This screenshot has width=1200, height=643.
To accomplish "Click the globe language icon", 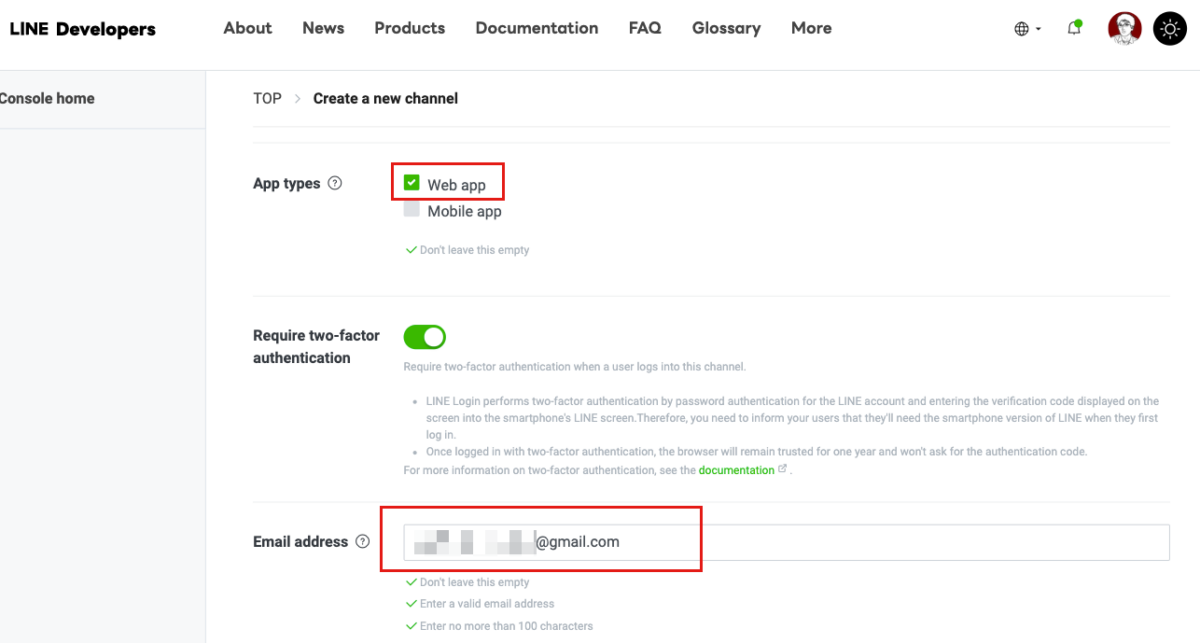I will (x=1021, y=29).
